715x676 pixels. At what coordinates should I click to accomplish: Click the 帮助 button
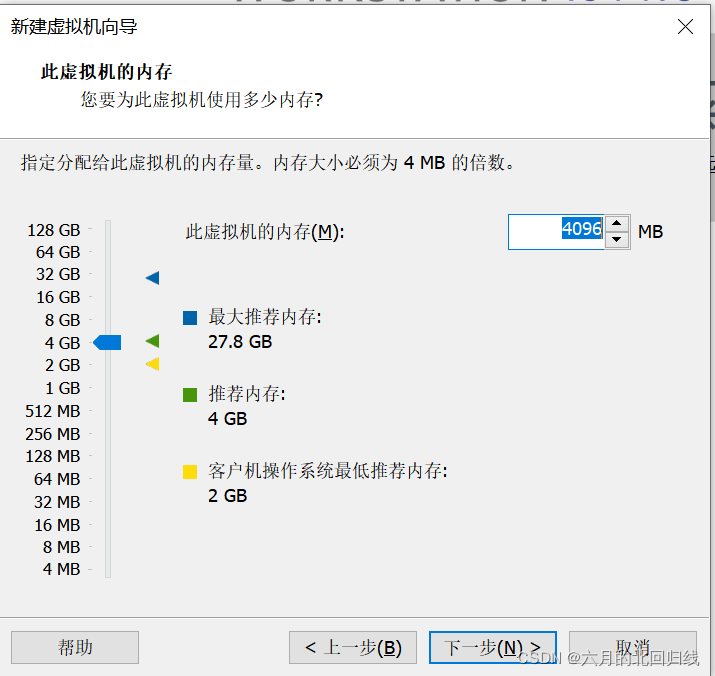pos(75,647)
